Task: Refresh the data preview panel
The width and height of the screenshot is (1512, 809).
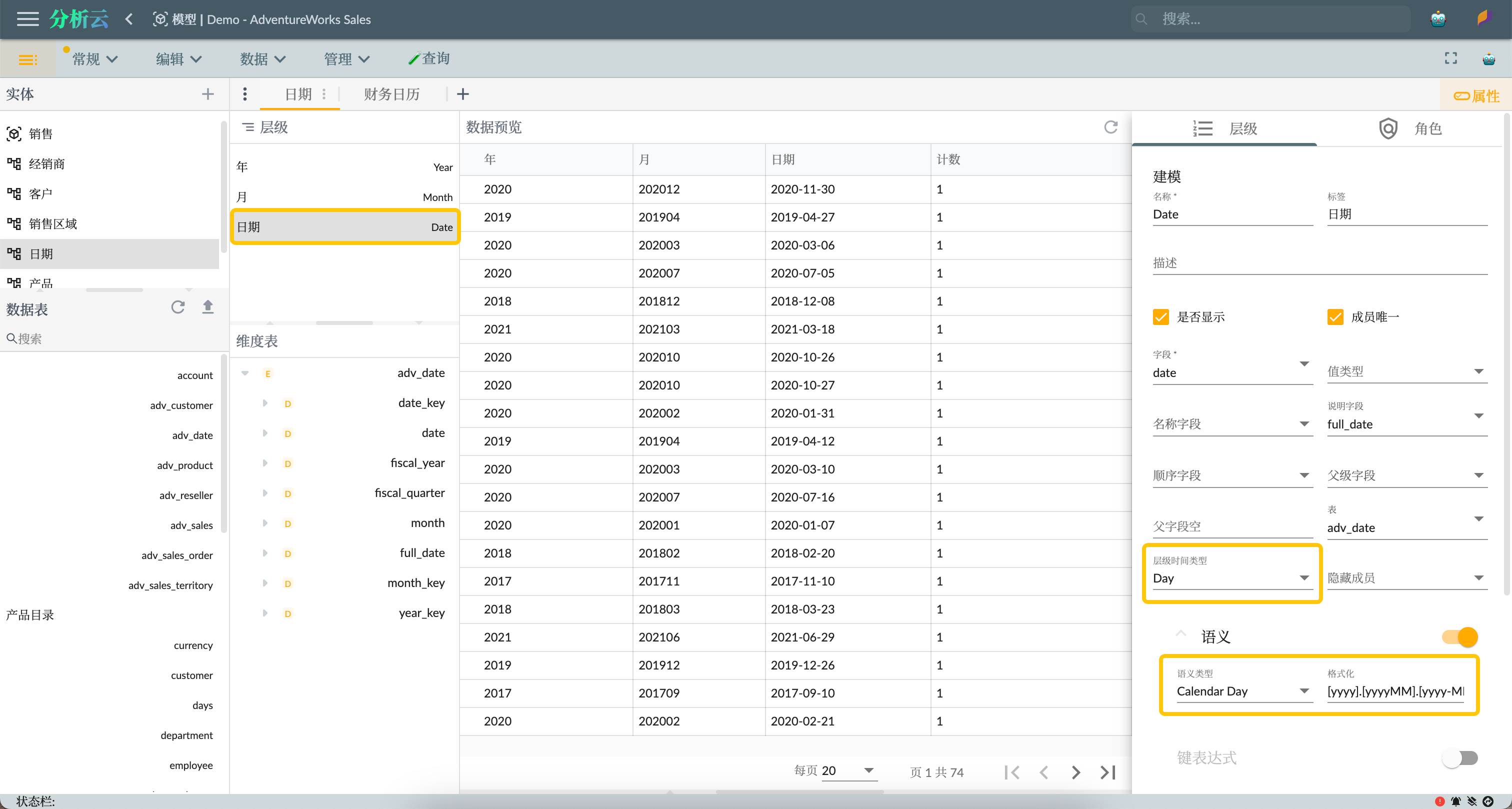Action: point(1110,127)
